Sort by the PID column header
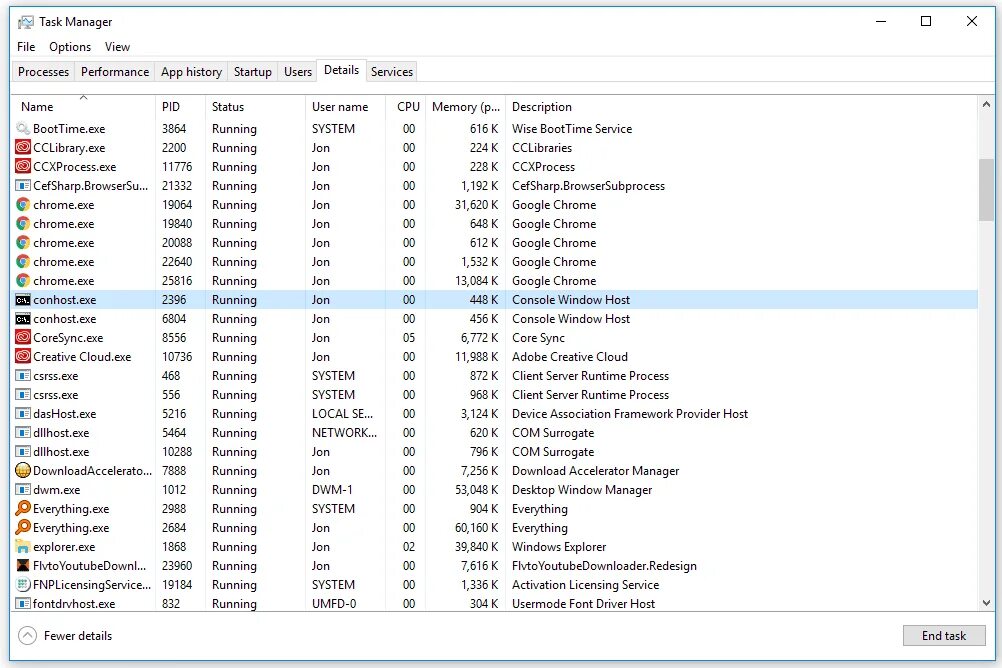 180,107
